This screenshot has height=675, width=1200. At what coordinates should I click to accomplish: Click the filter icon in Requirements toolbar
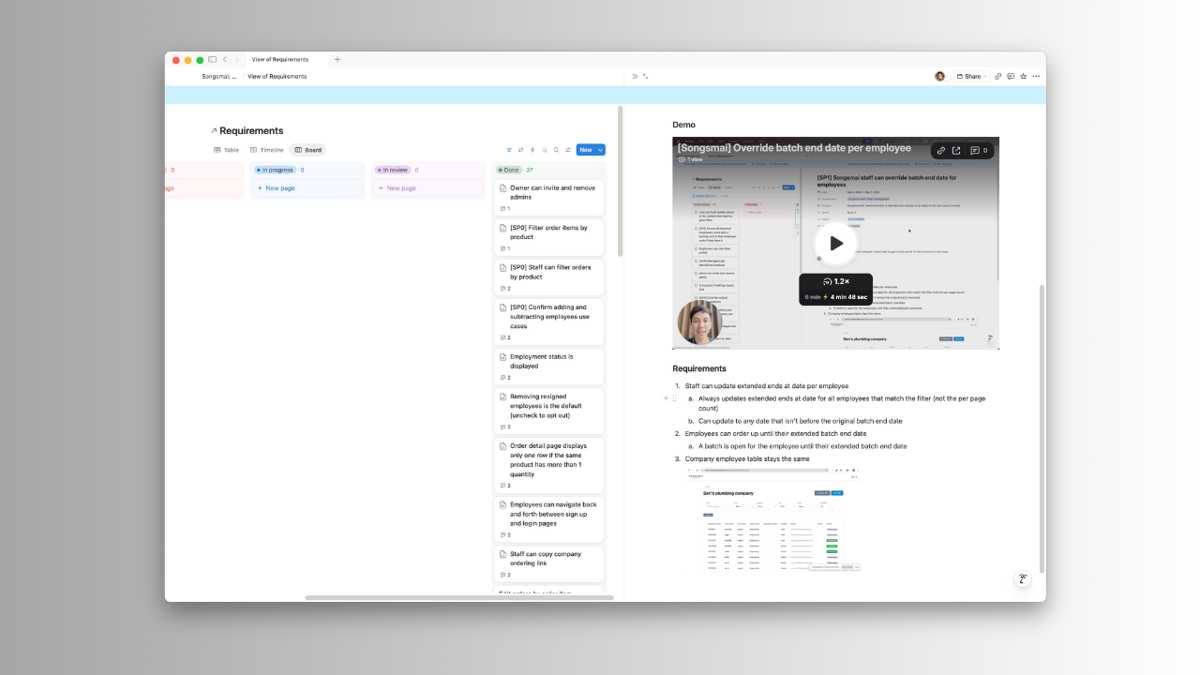(x=509, y=150)
